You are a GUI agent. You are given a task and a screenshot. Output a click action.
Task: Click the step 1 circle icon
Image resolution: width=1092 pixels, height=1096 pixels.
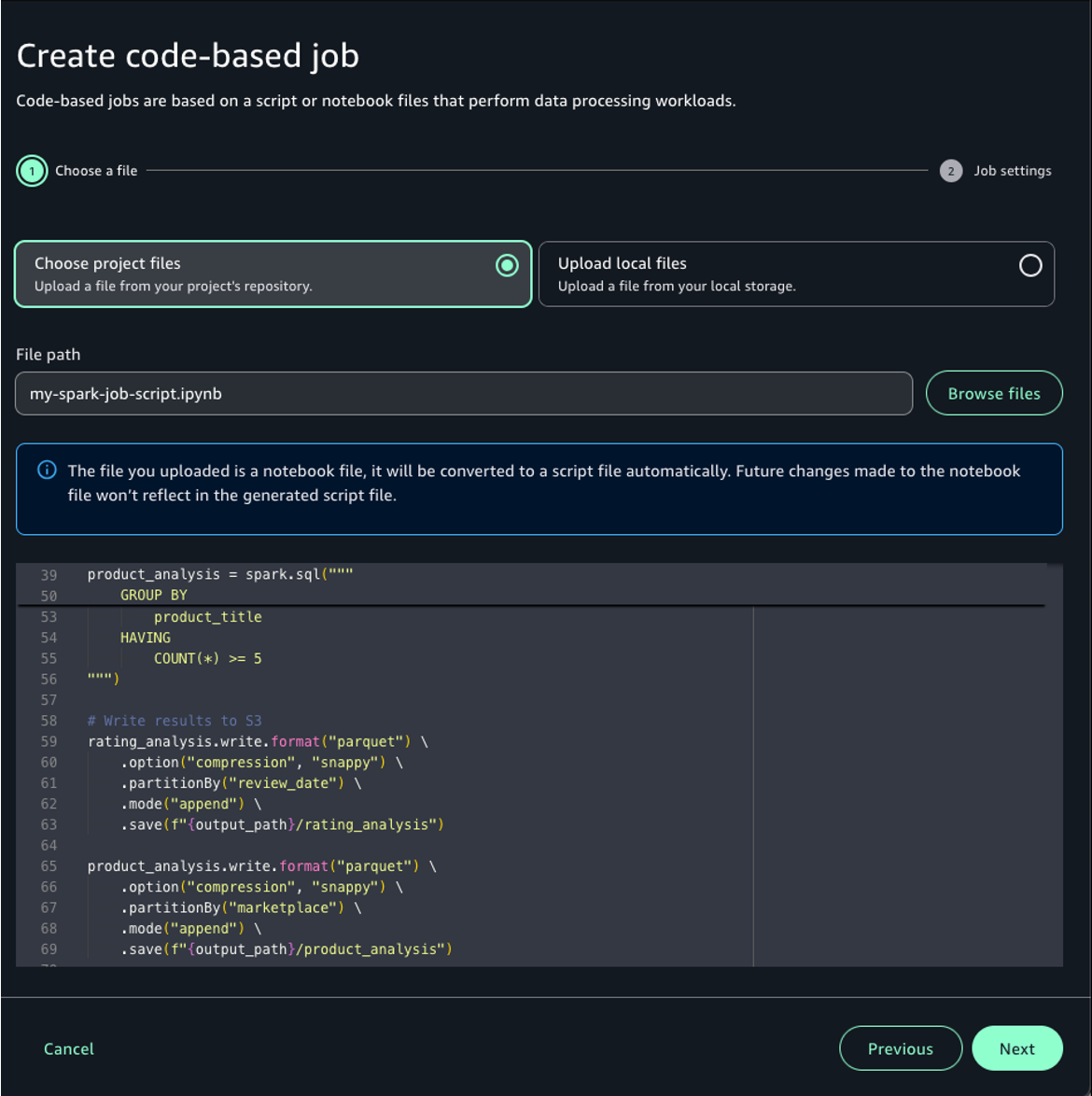tap(32, 171)
